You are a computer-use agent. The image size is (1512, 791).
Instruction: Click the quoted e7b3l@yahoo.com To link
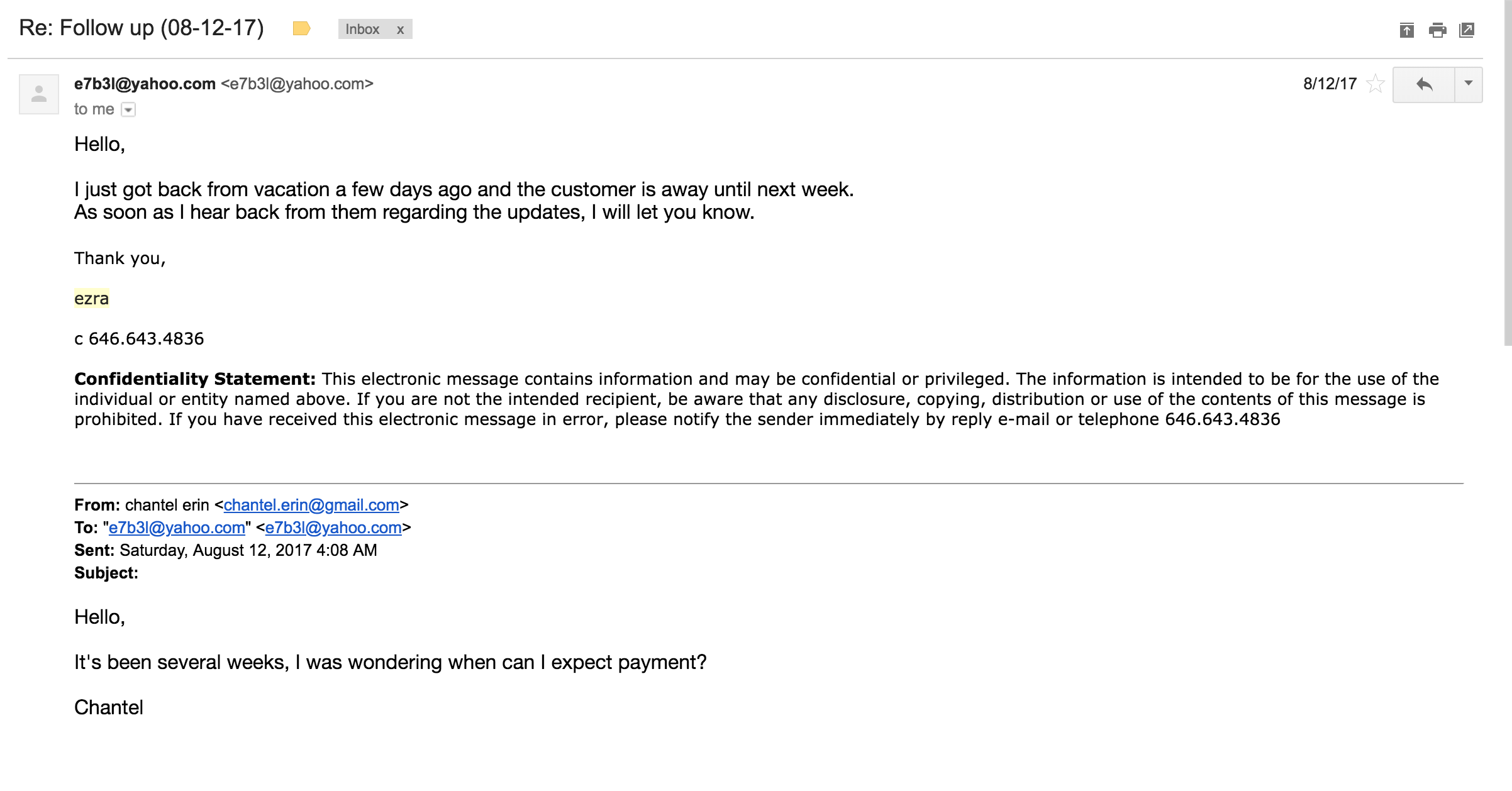tap(177, 528)
